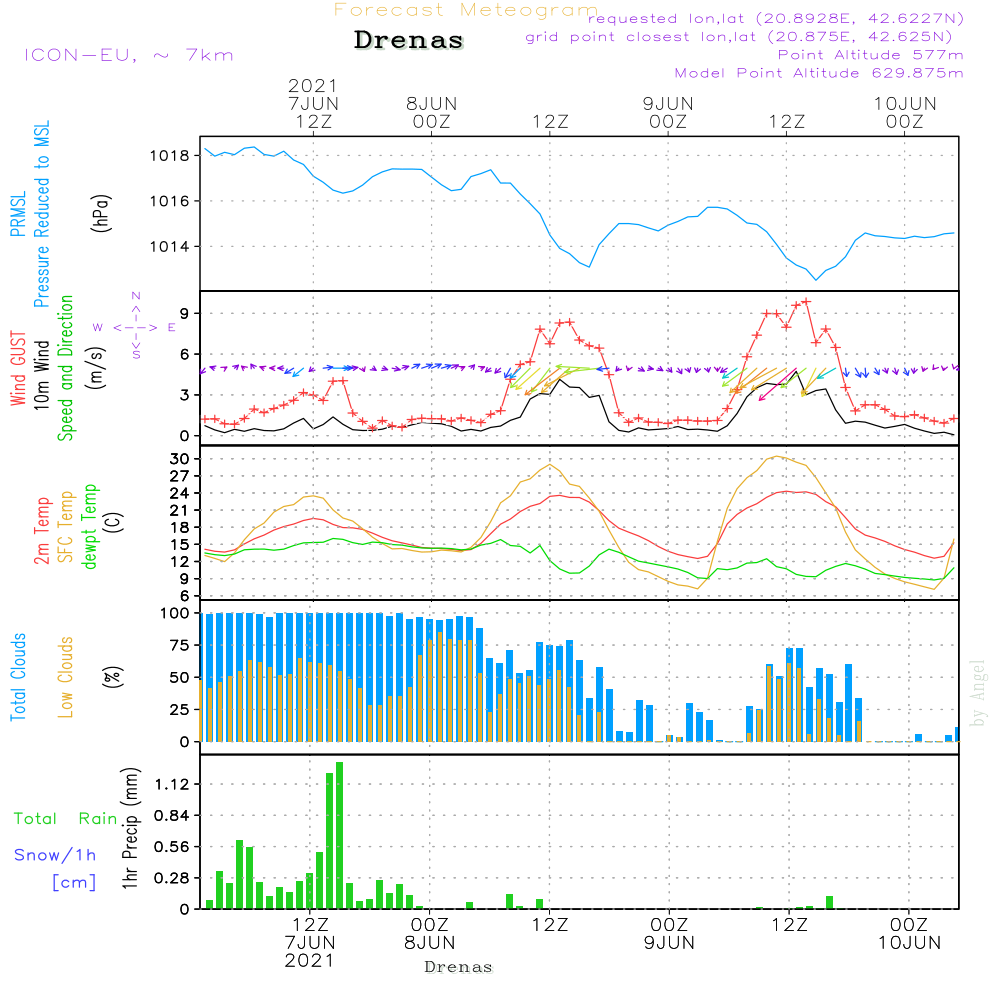1000x1000 pixels.
Task: Click the 'Forecast Meteogram' heading
Action: (466, 10)
